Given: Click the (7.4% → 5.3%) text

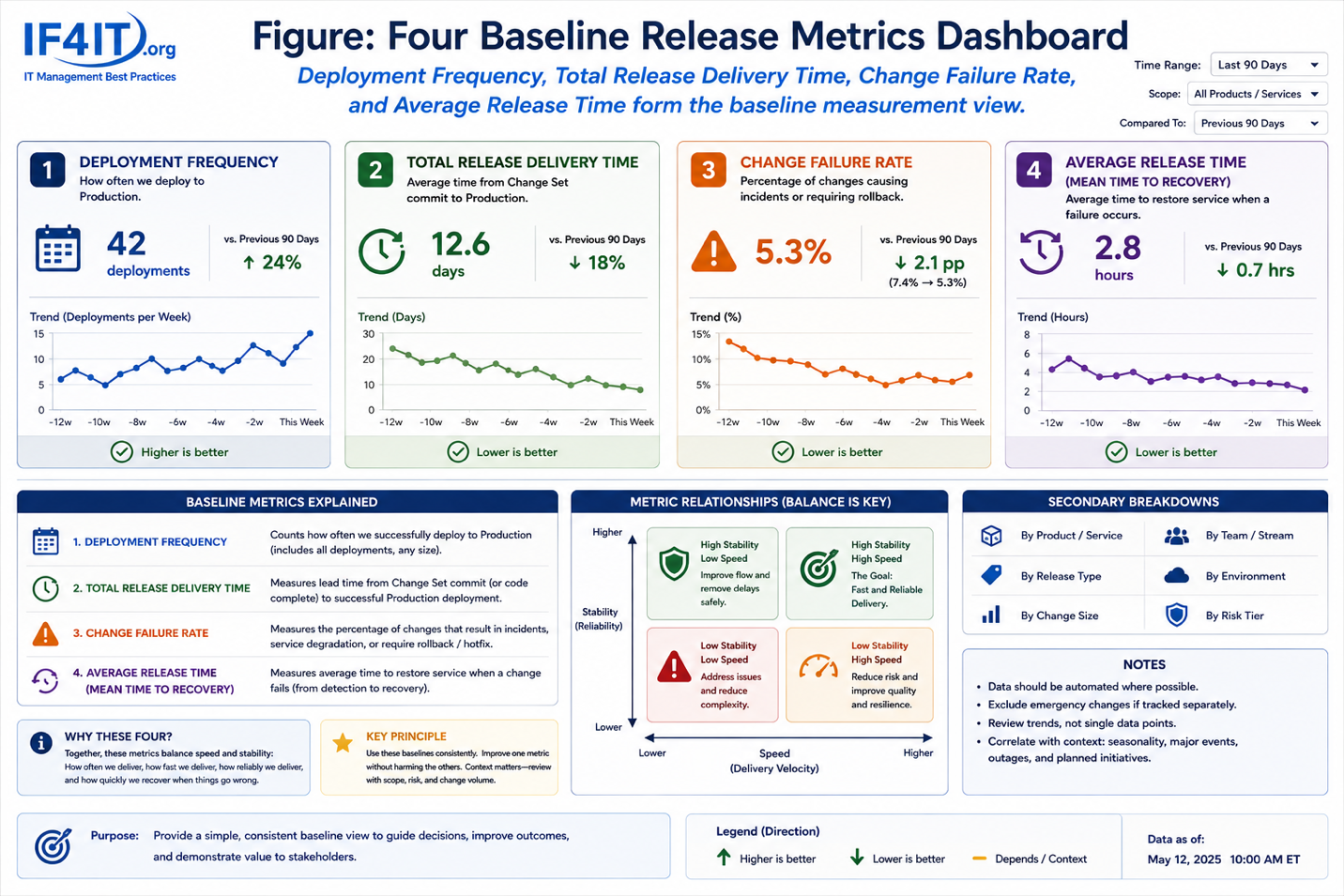Looking at the screenshot, I should point(927,282).
